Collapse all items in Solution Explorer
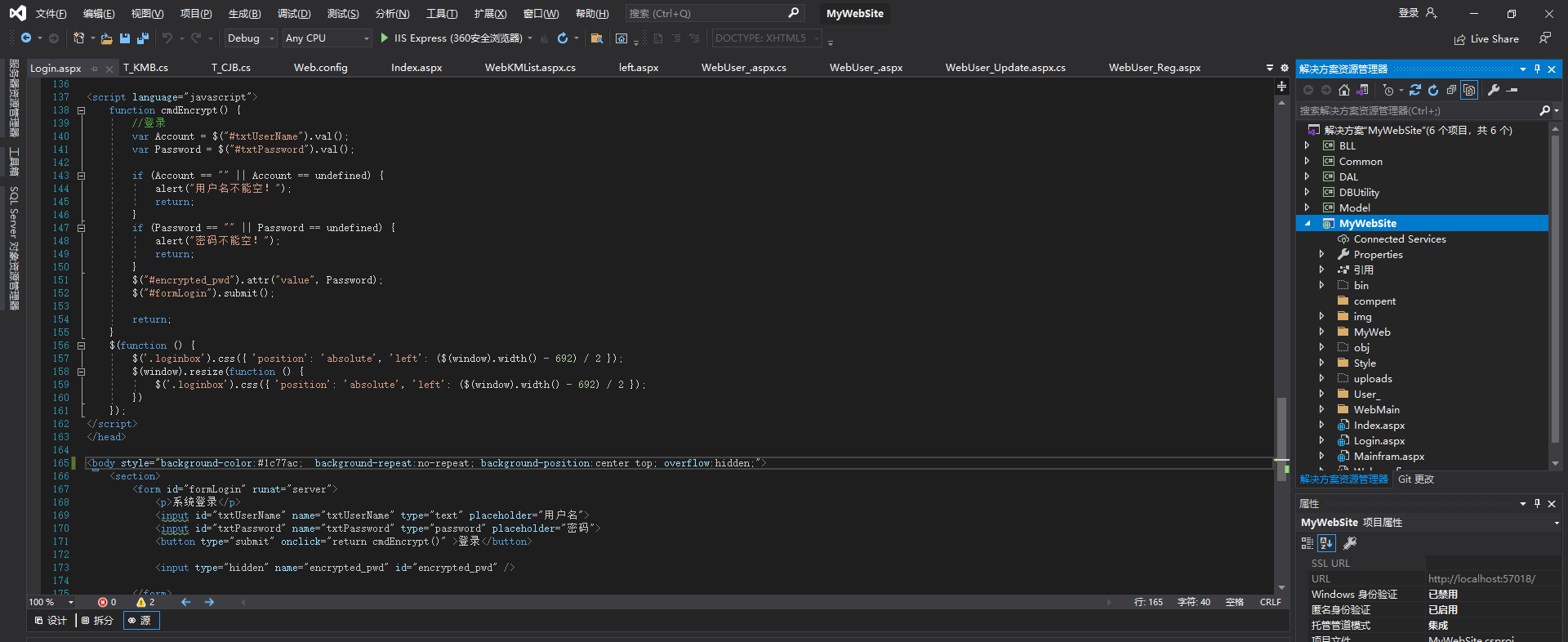Viewport: 1568px width, 642px height. [x=1451, y=90]
